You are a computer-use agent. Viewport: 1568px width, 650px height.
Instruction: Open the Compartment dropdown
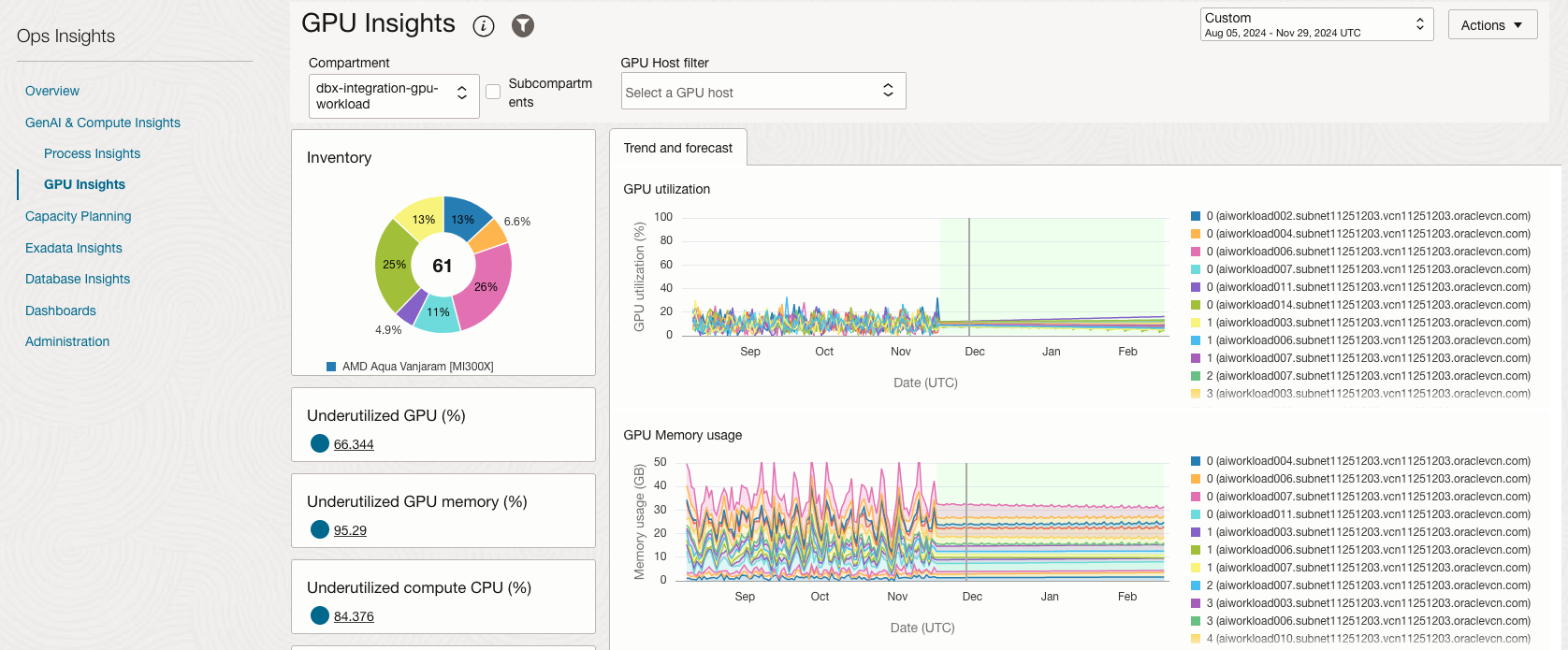394,96
